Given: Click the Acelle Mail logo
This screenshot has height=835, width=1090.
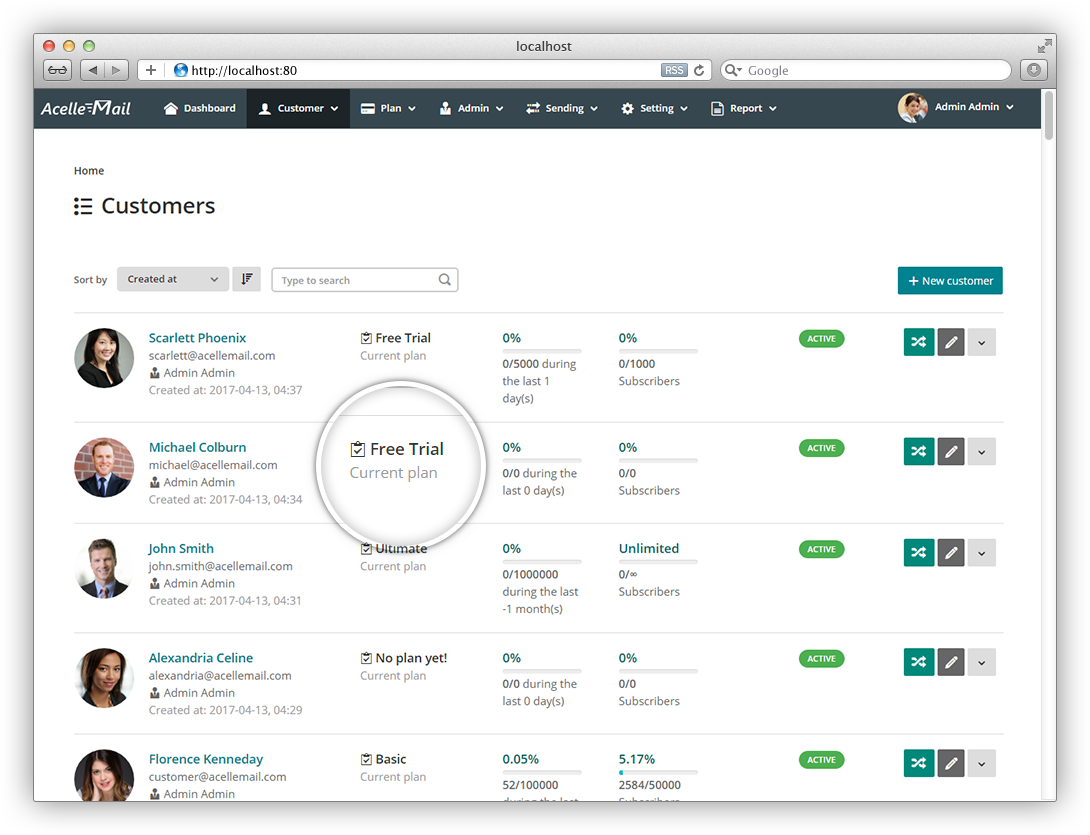Looking at the screenshot, I should pos(85,107).
